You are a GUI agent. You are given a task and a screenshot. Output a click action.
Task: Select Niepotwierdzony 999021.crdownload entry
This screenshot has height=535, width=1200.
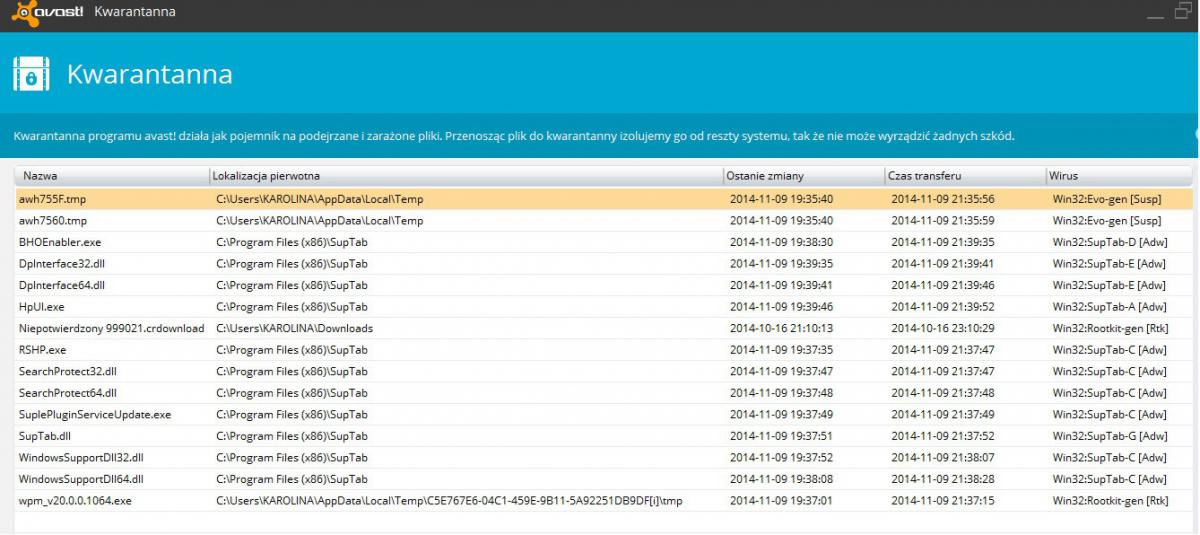tap(603, 328)
